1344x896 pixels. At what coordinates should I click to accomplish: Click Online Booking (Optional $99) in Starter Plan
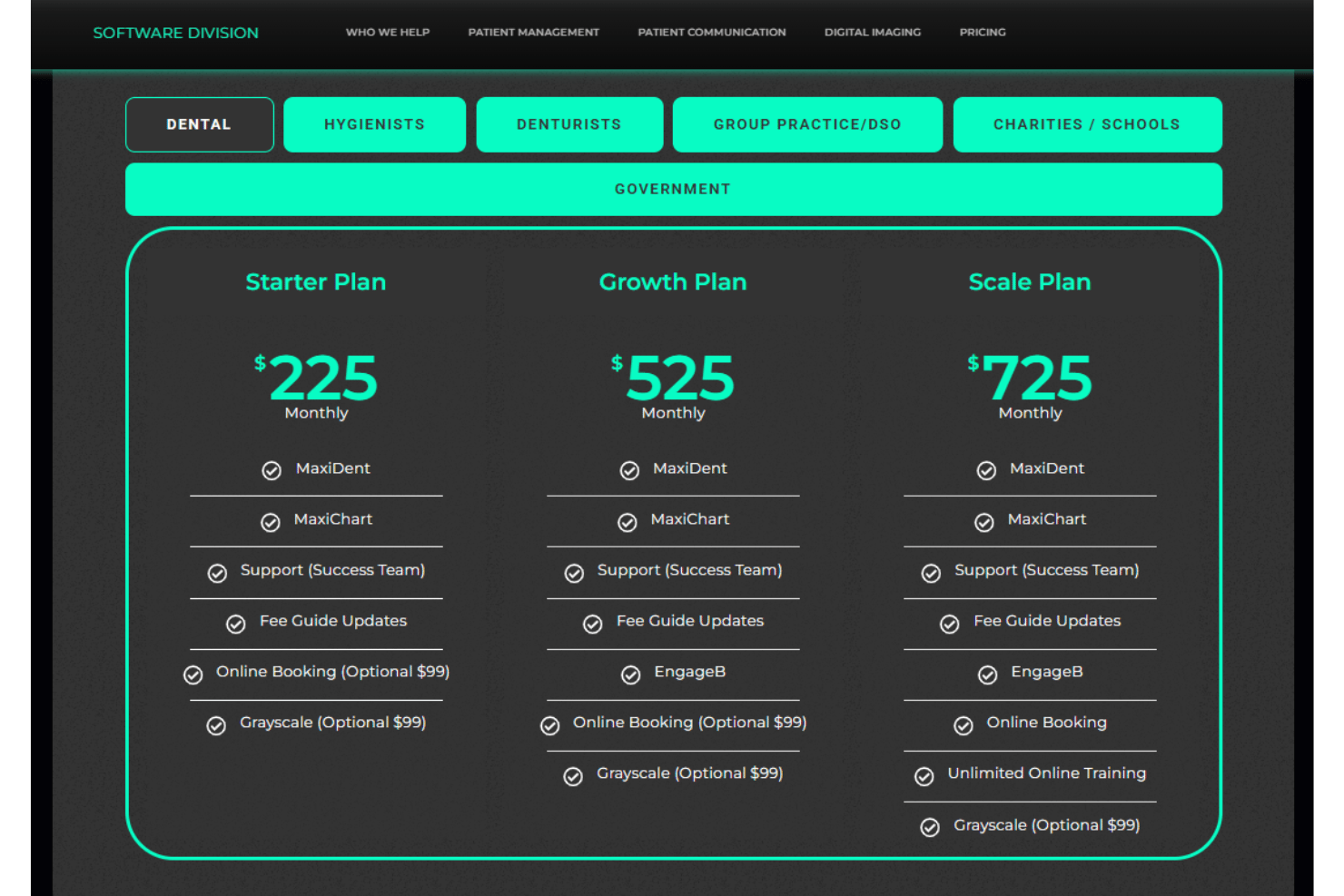click(x=332, y=672)
